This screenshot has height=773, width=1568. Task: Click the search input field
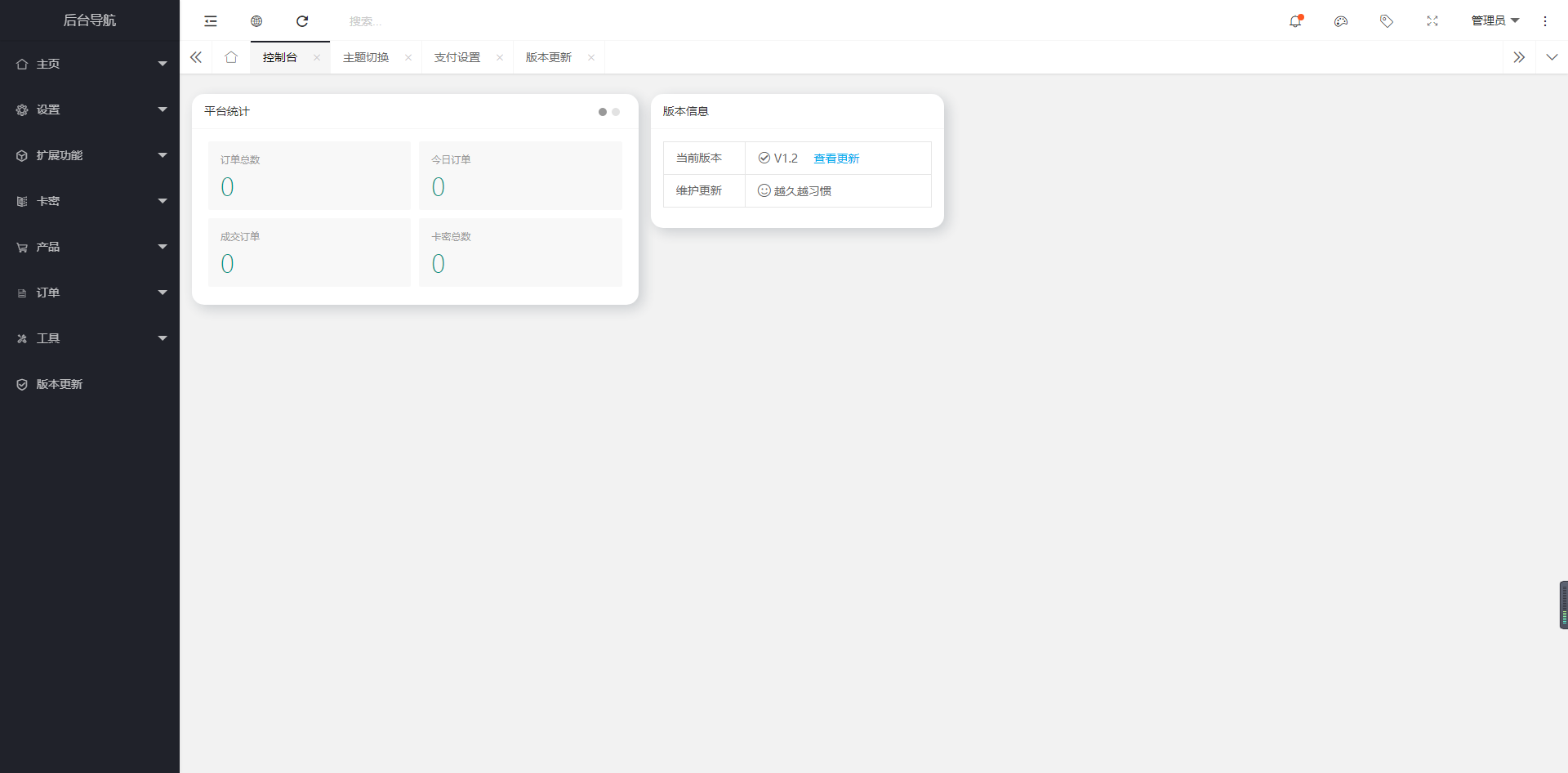[408, 21]
